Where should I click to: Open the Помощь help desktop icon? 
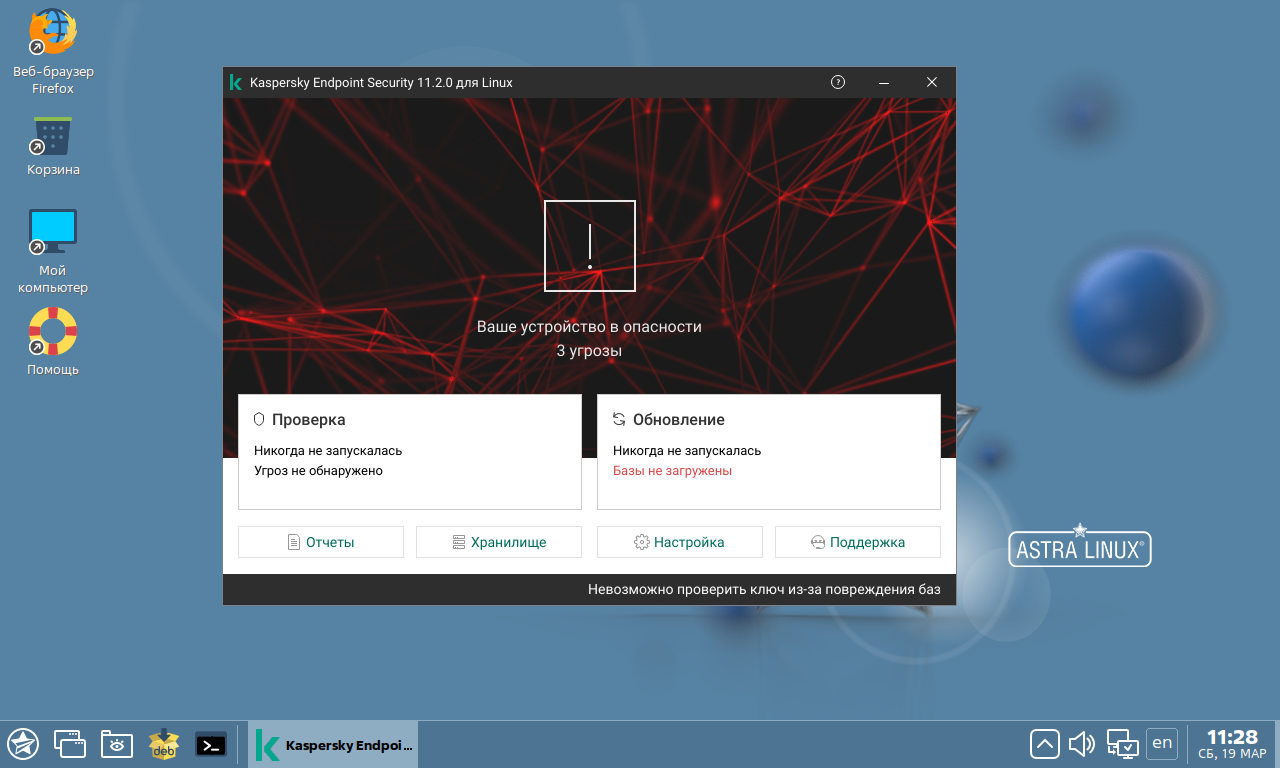tap(53, 342)
